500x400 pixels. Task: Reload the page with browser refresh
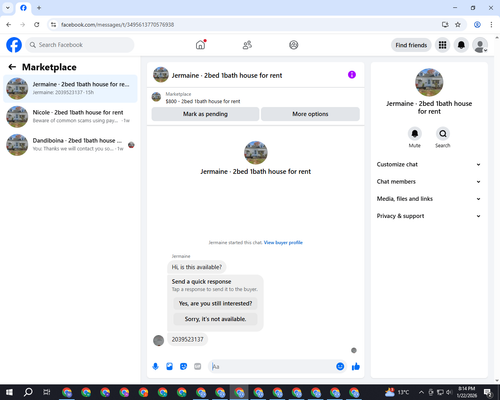pos(37,25)
